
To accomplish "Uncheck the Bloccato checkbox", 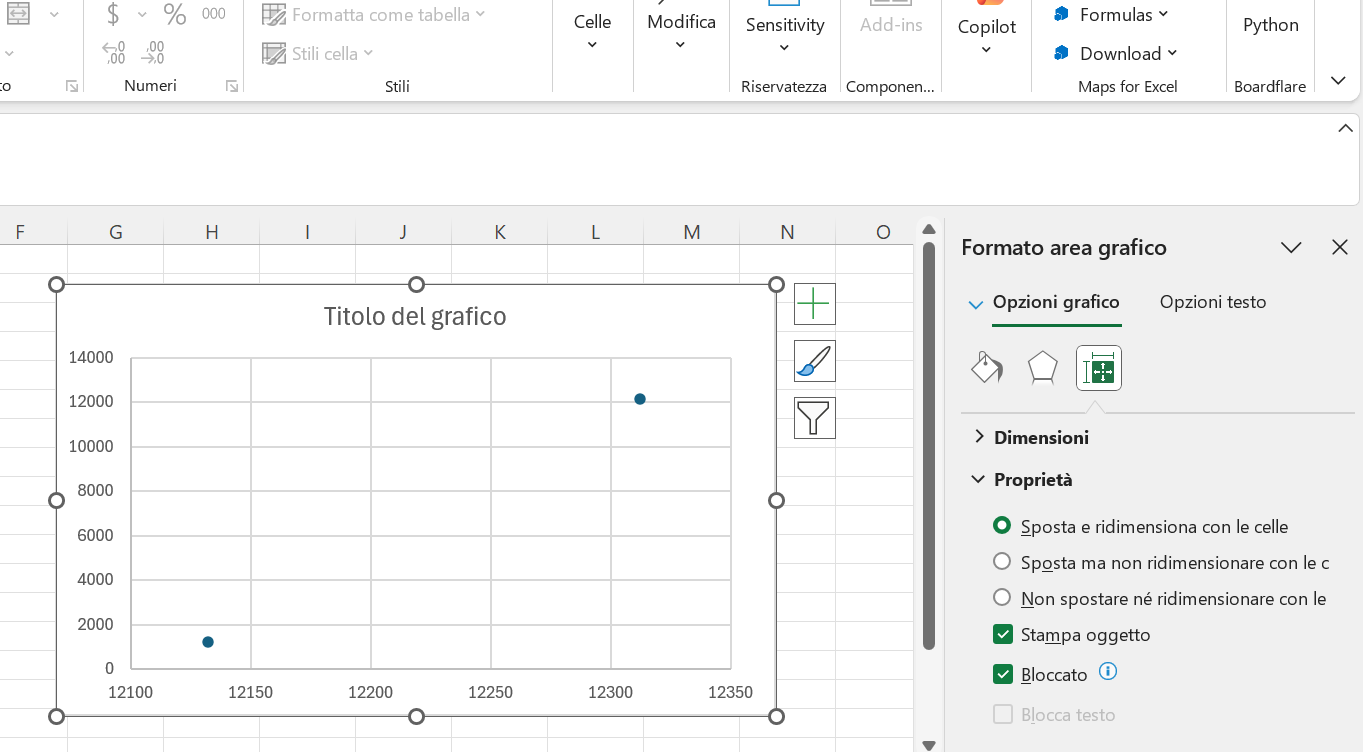I will coord(1003,674).
